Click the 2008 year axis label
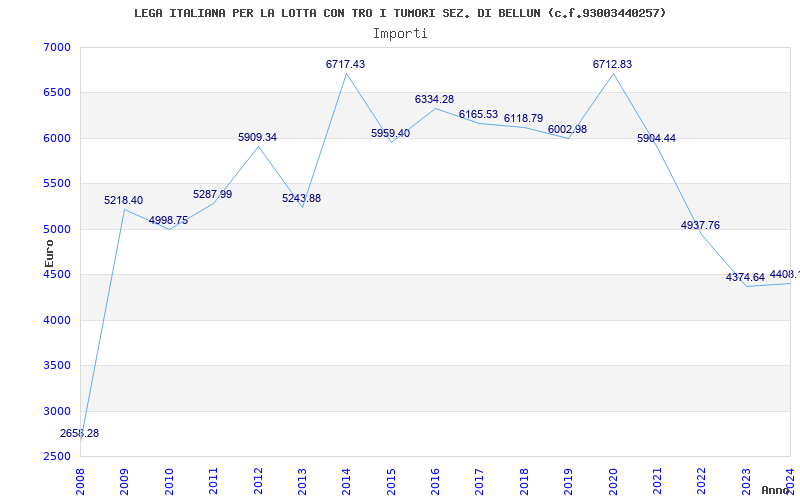This screenshot has height=500, width=800. pos(81,481)
